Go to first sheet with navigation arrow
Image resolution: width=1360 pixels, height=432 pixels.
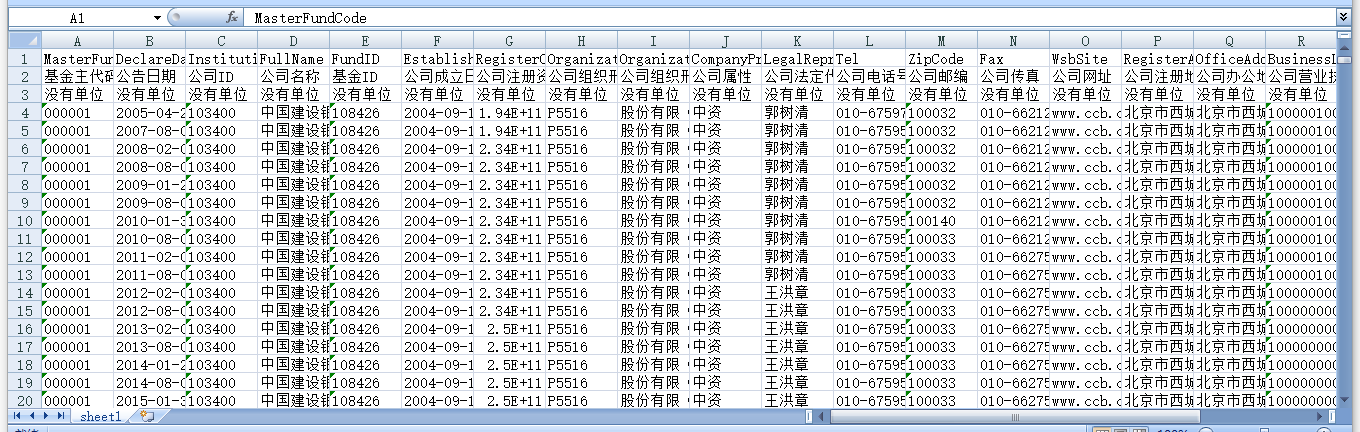16,415
